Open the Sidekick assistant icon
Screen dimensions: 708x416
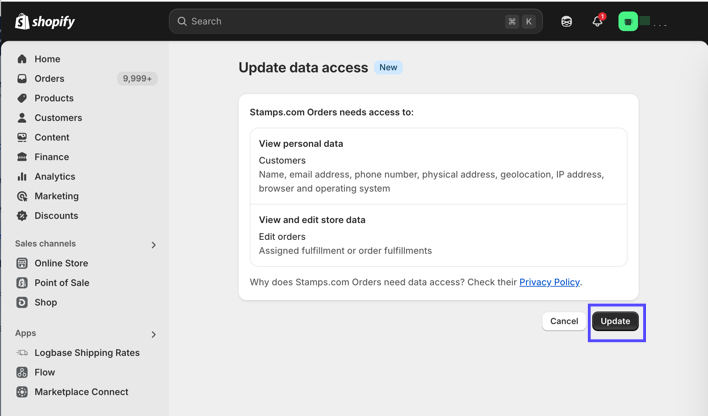(566, 21)
